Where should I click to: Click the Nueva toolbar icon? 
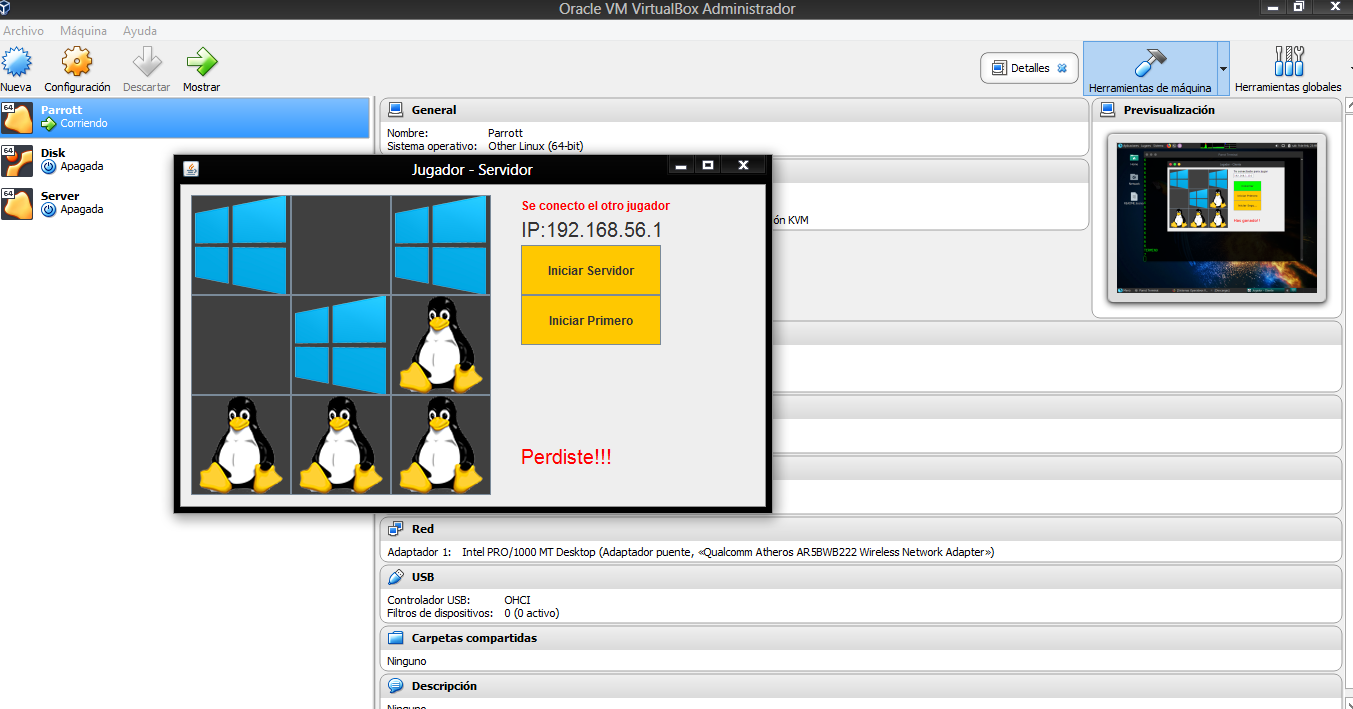point(16,62)
